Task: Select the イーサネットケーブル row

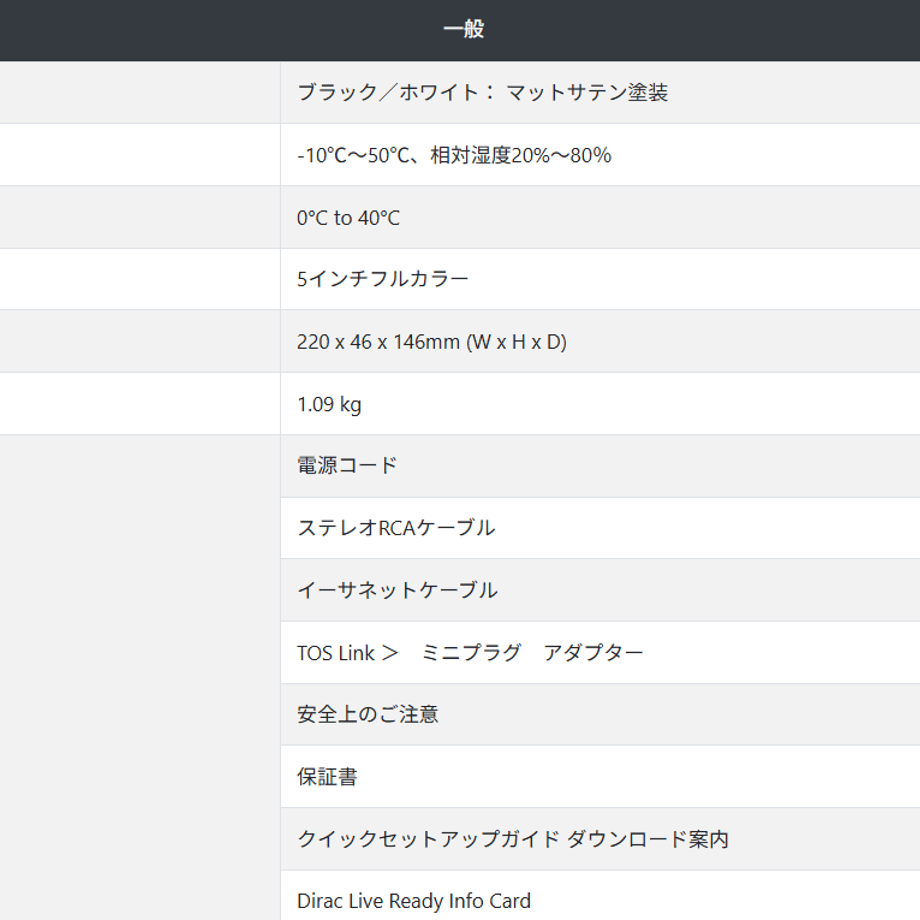Action: point(600,590)
